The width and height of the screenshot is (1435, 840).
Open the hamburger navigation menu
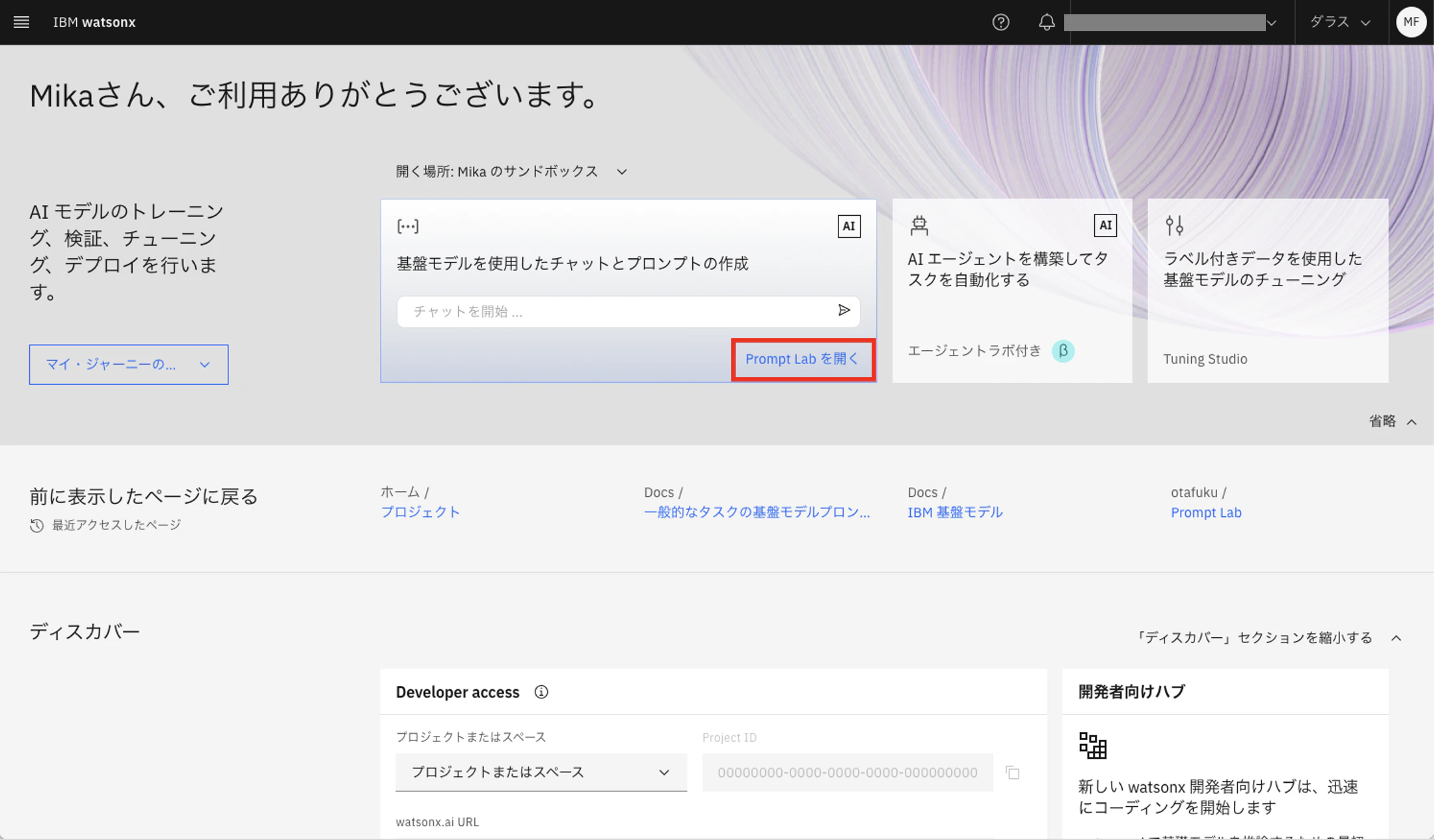point(21,22)
